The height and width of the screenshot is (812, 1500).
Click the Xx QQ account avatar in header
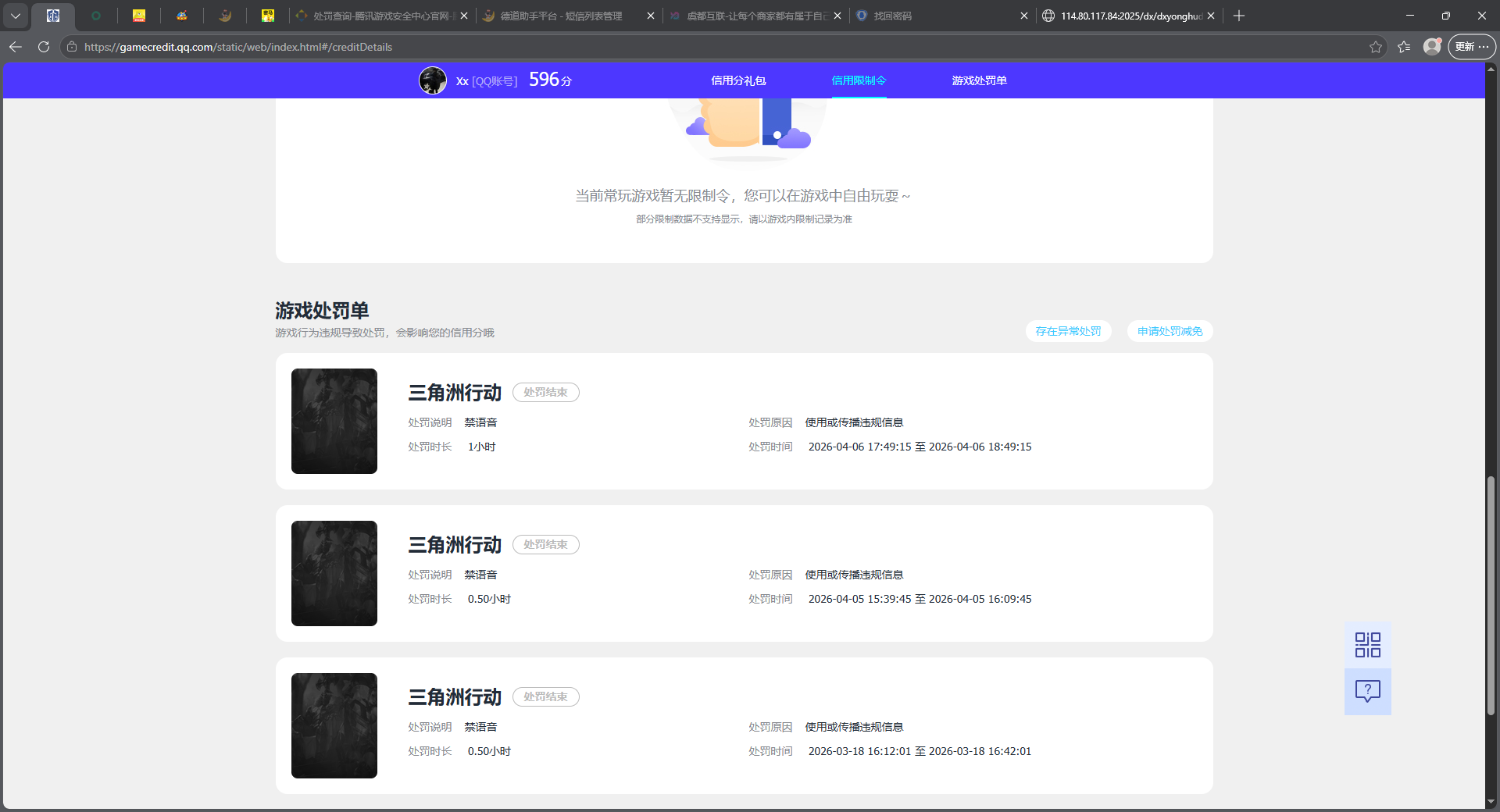(433, 80)
